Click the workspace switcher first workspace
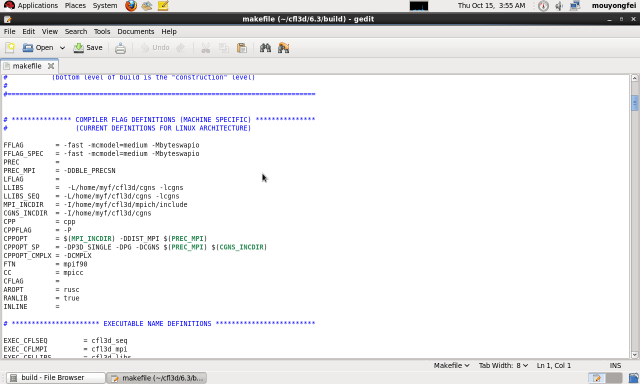Screen dimensions: 640x384 tap(597, 378)
